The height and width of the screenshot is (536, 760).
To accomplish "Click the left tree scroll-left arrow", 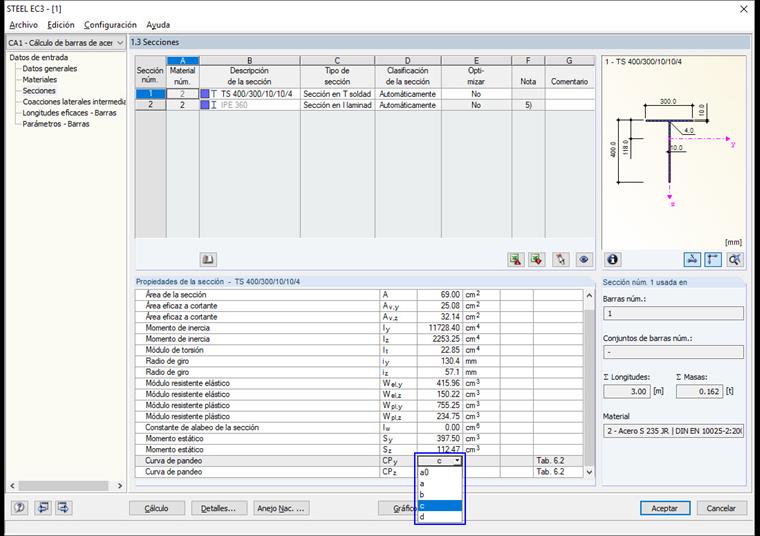I will point(13,486).
